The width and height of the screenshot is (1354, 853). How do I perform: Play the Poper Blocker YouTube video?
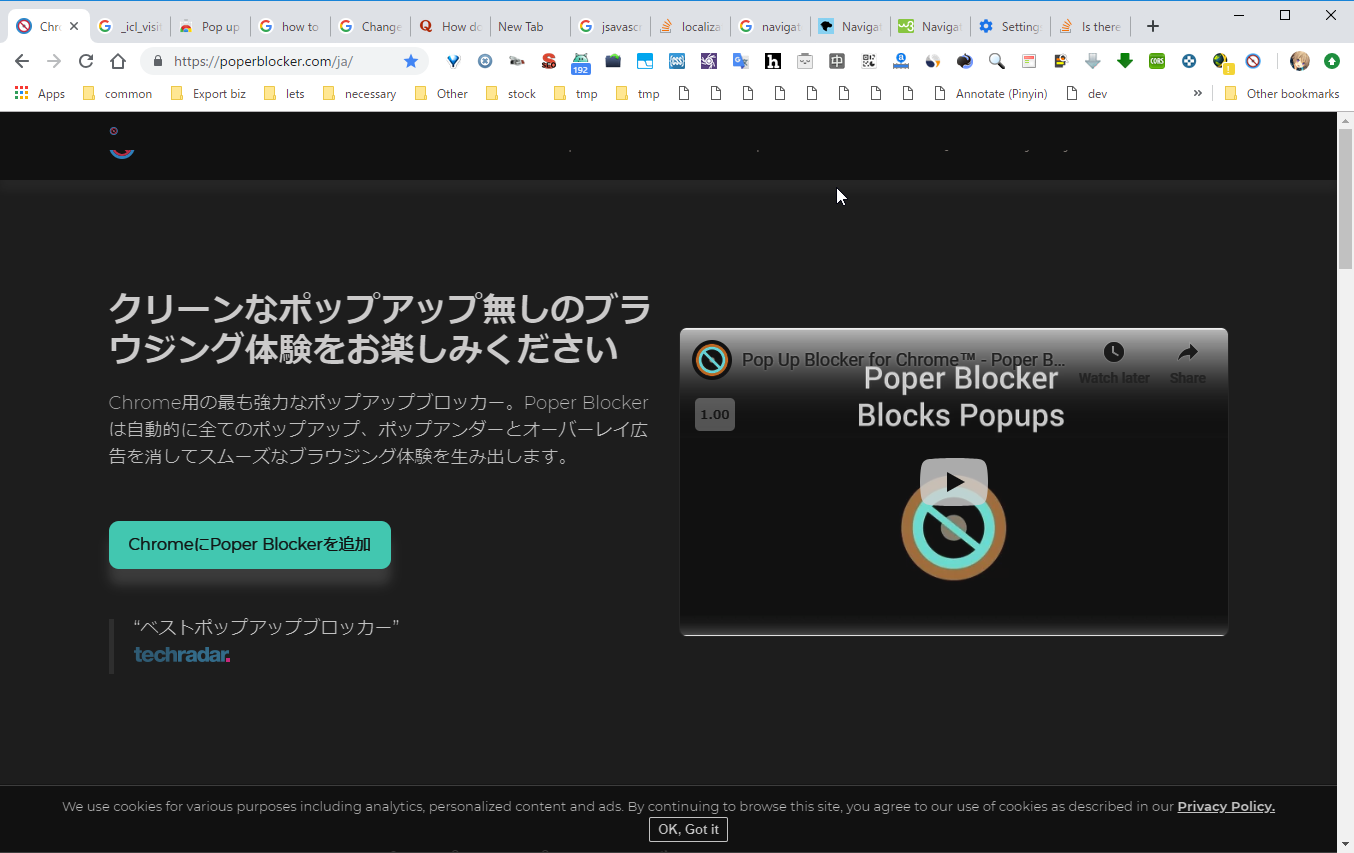953,483
